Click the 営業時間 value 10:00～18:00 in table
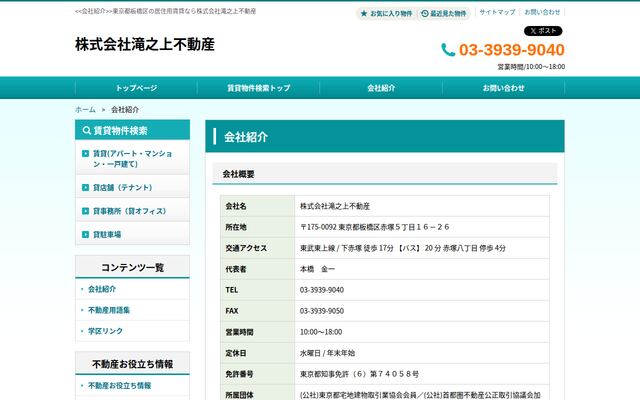The image size is (640, 400). click(x=321, y=332)
